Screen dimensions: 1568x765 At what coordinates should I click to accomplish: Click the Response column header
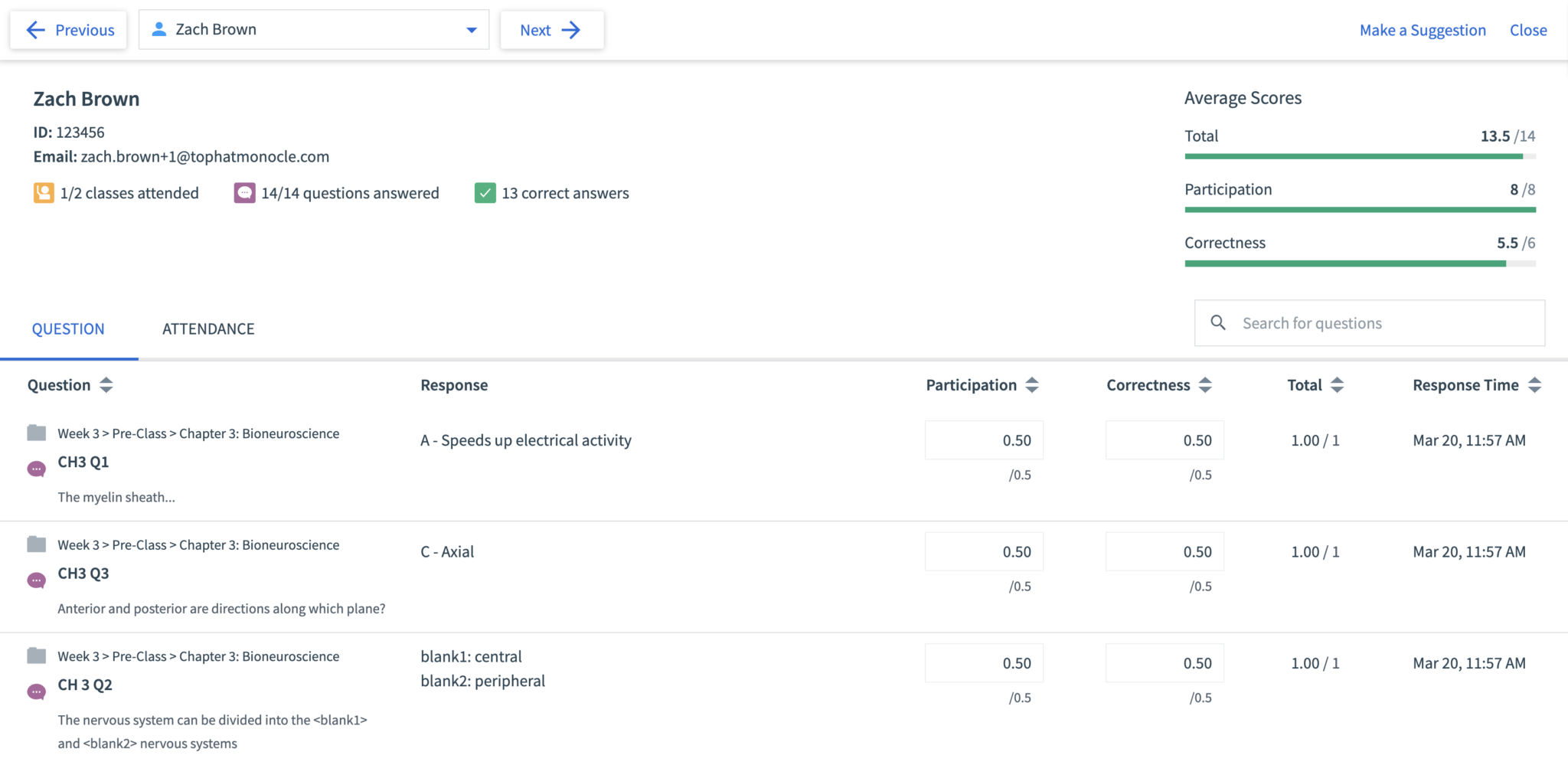click(x=454, y=385)
